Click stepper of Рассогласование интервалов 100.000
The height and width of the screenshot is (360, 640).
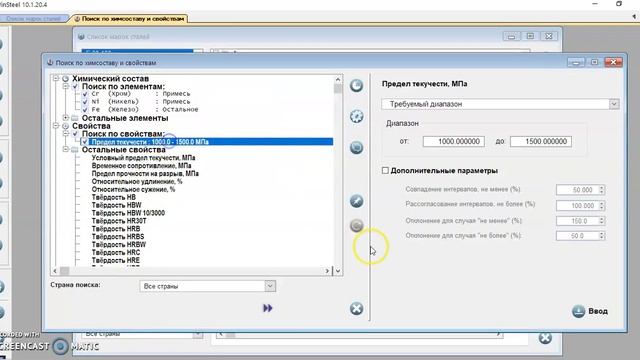(601, 205)
